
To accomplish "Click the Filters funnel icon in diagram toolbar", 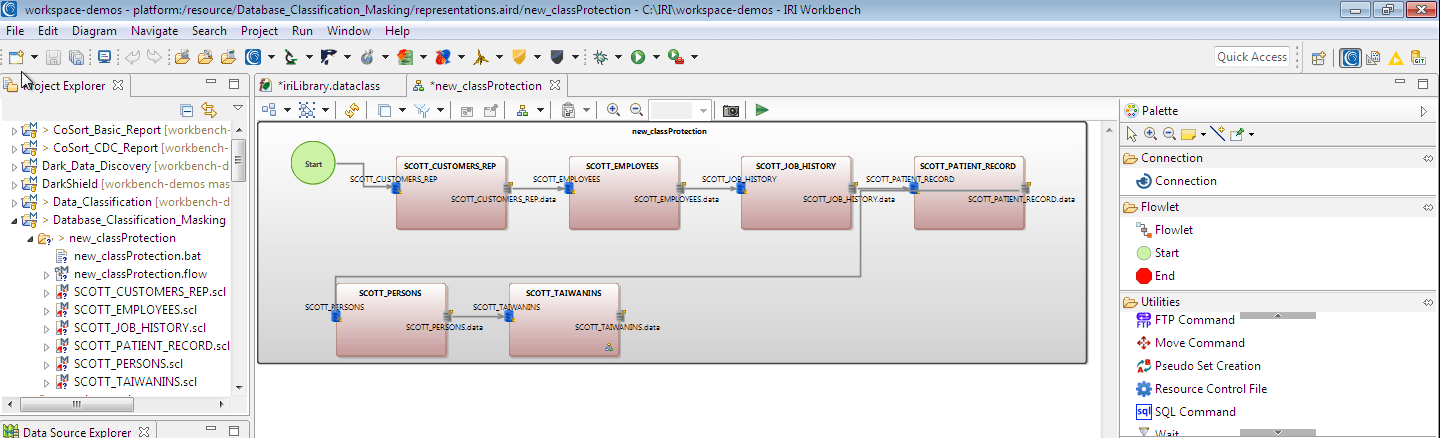I will tap(422, 110).
